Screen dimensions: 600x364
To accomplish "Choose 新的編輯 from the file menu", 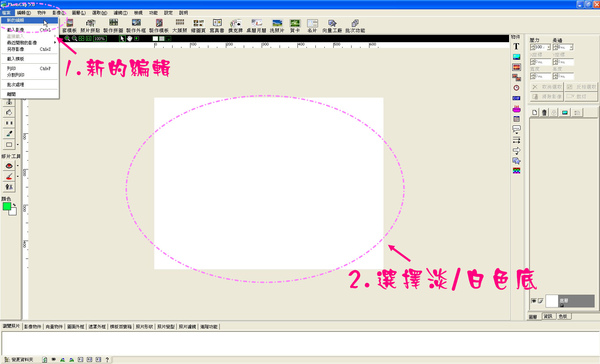I will tap(29, 20).
